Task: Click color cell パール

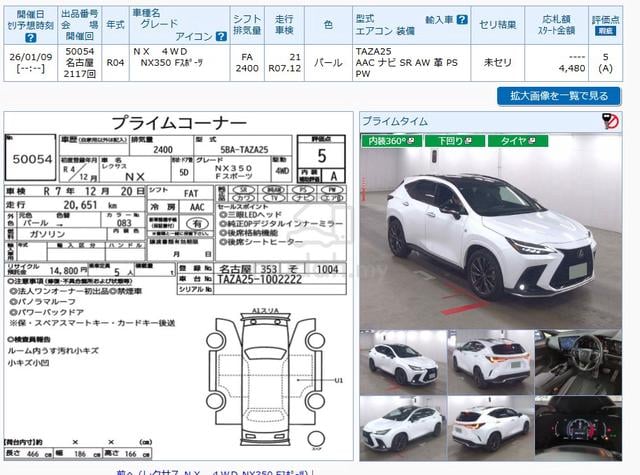Action: click(328, 63)
